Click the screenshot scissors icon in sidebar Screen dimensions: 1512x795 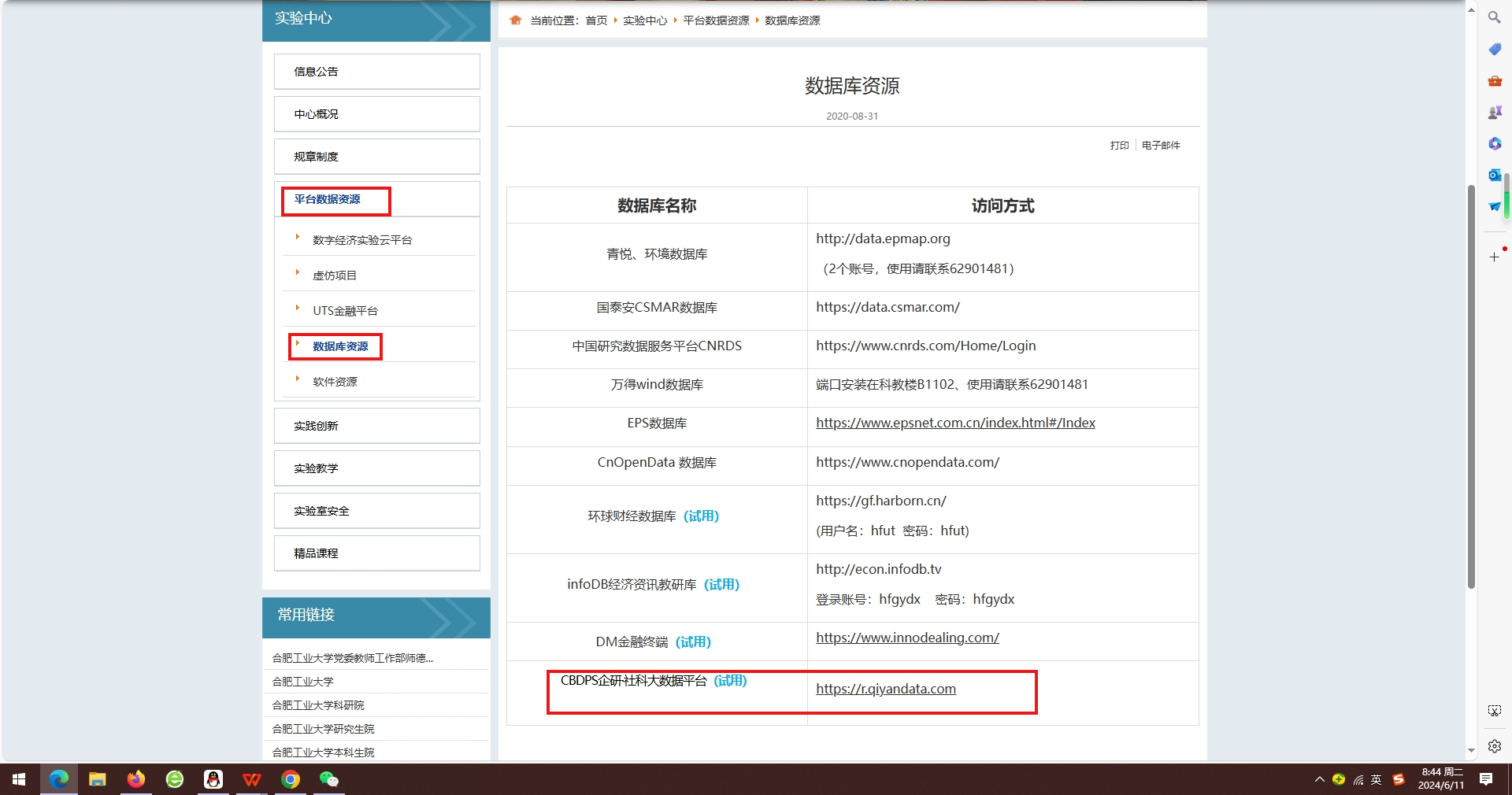(x=1494, y=711)
